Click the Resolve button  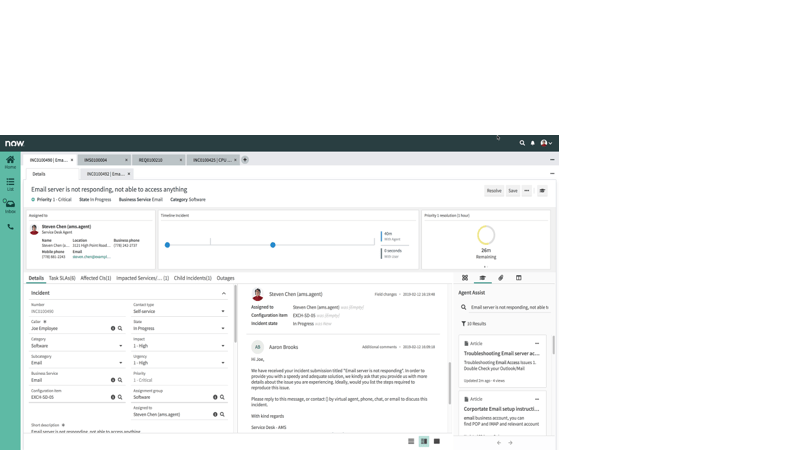[x=494, y=190]
